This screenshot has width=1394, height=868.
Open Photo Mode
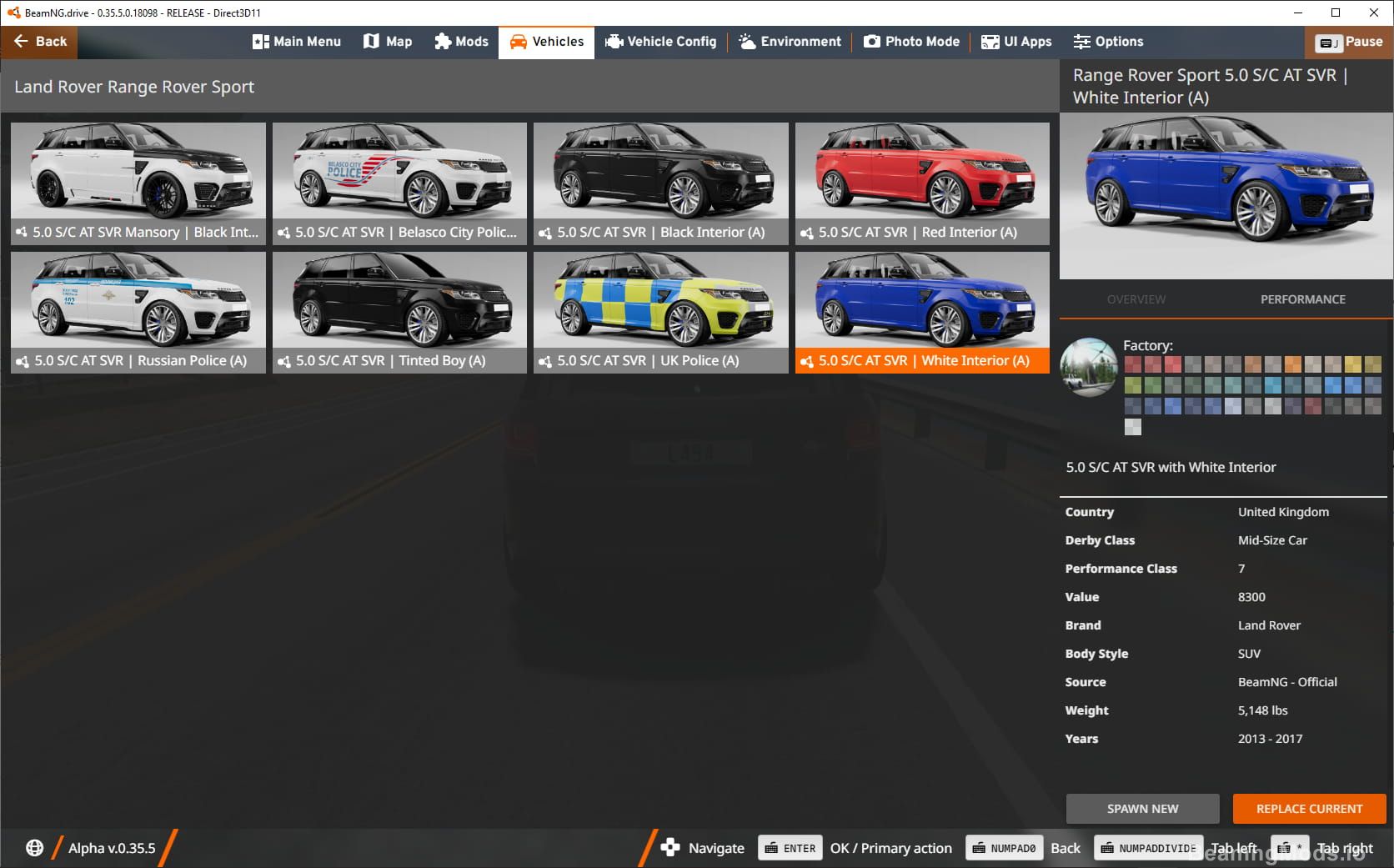tap(911, 42)
